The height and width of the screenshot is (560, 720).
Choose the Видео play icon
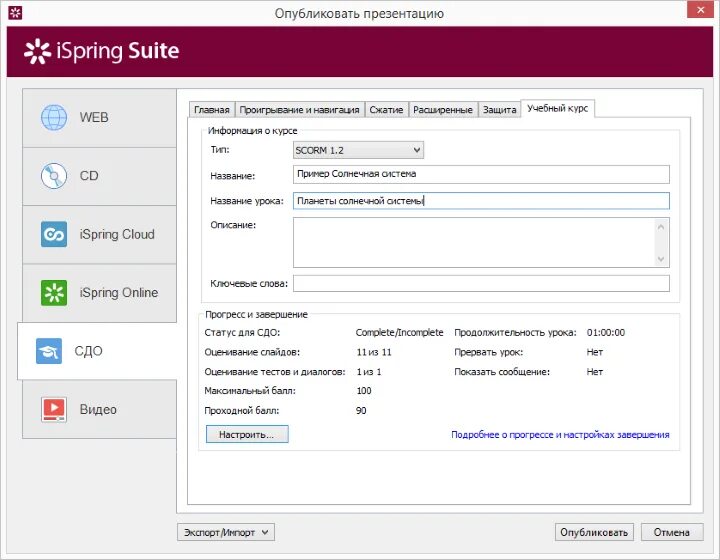[54, 409]
